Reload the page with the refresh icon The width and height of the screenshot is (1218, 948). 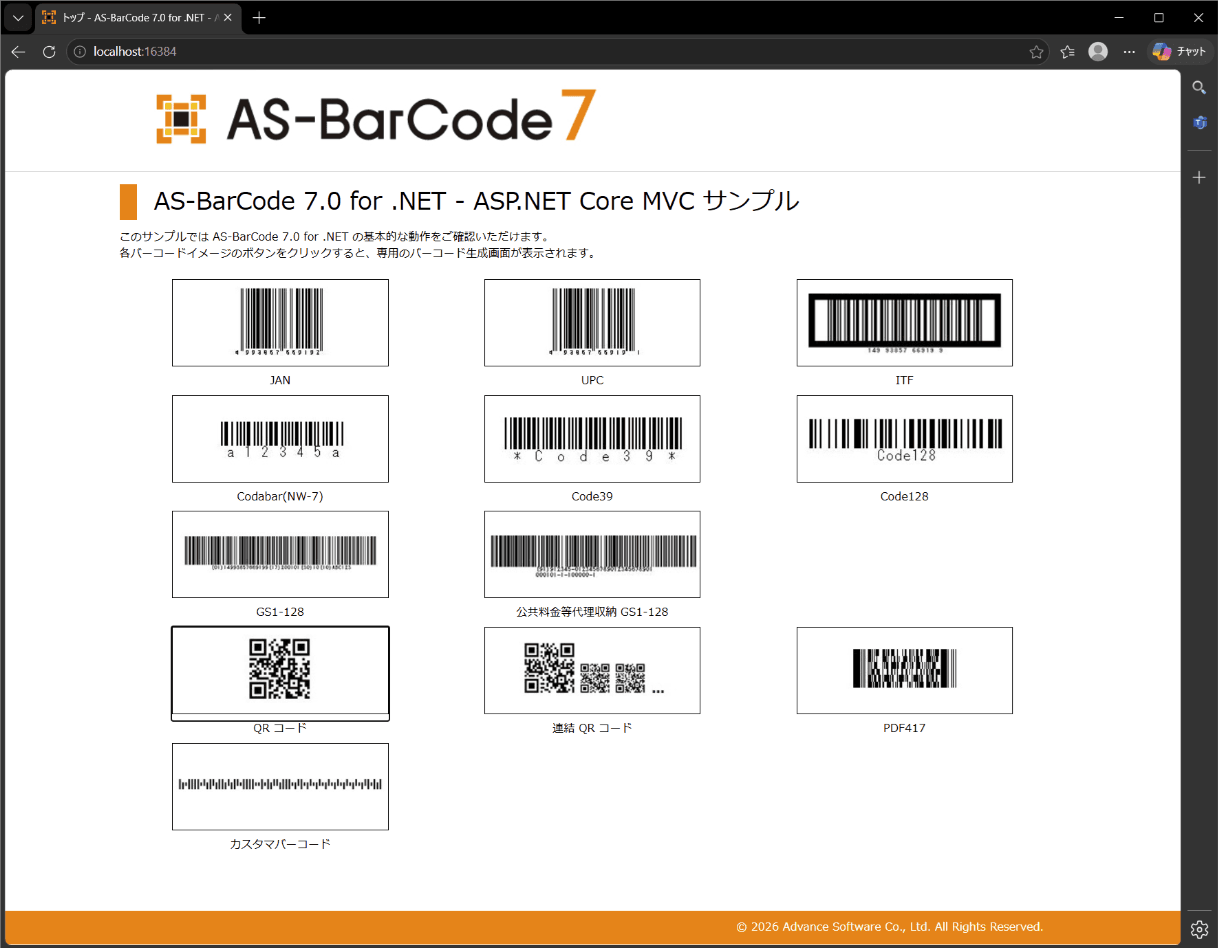click(48, 51)
